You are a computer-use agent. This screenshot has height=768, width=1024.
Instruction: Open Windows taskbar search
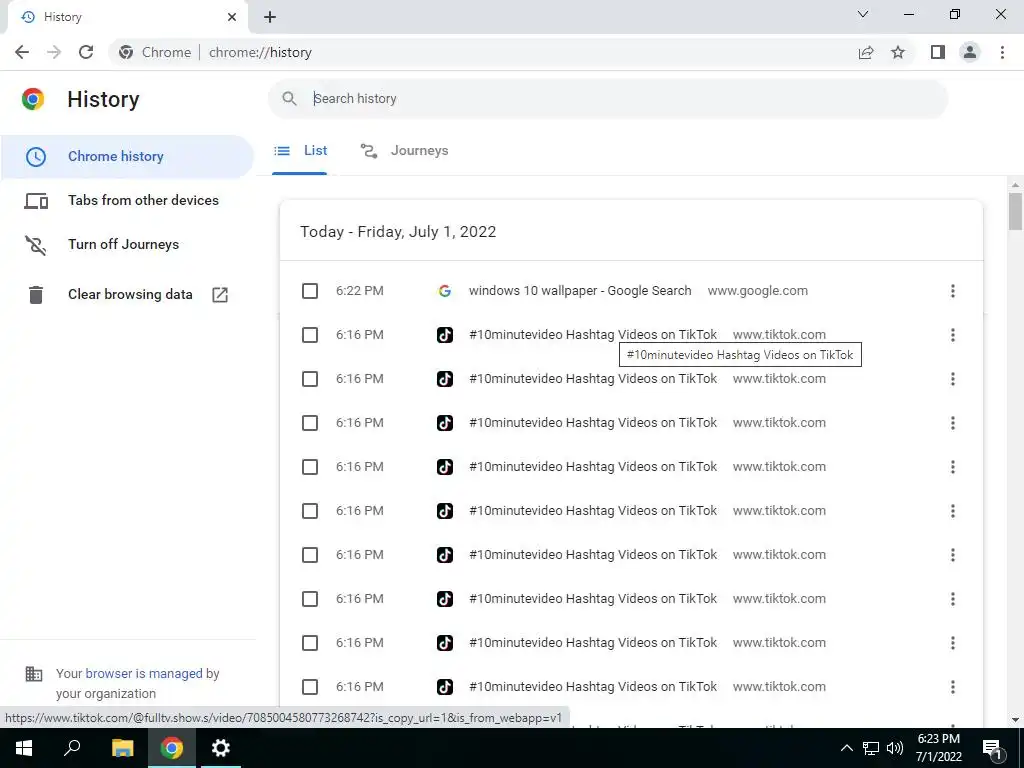(x=72, y=748)
